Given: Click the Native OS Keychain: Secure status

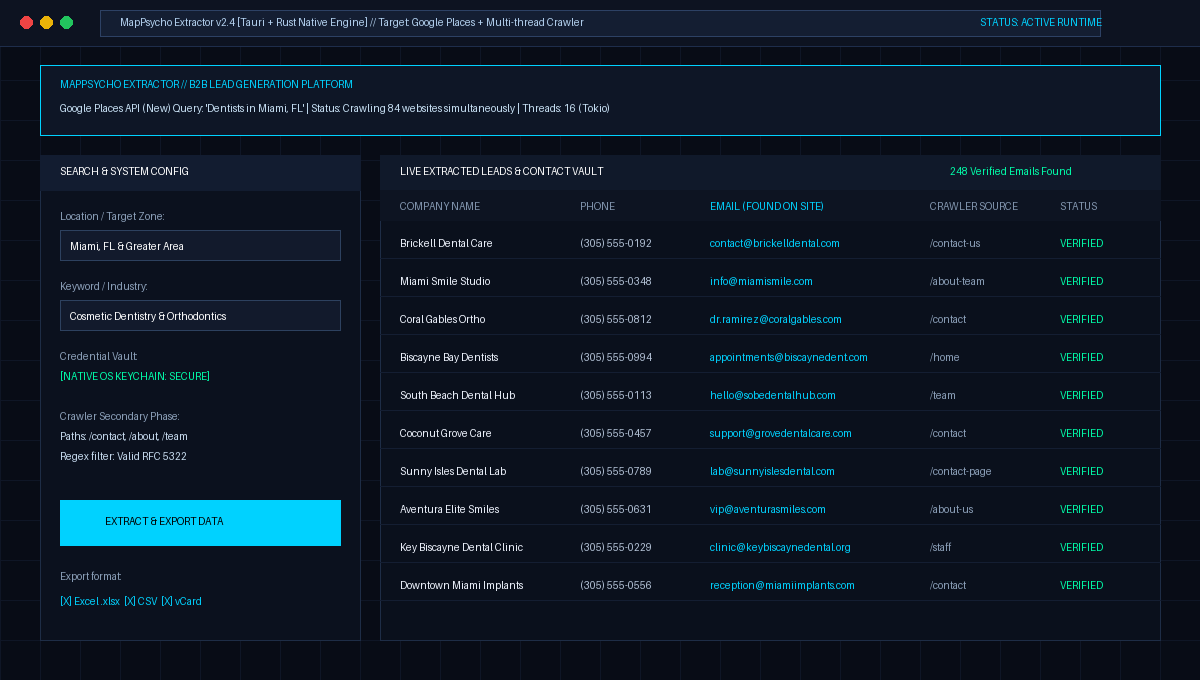Looking at the screenshot, I should pyautogui.click(x=135, y=377).
